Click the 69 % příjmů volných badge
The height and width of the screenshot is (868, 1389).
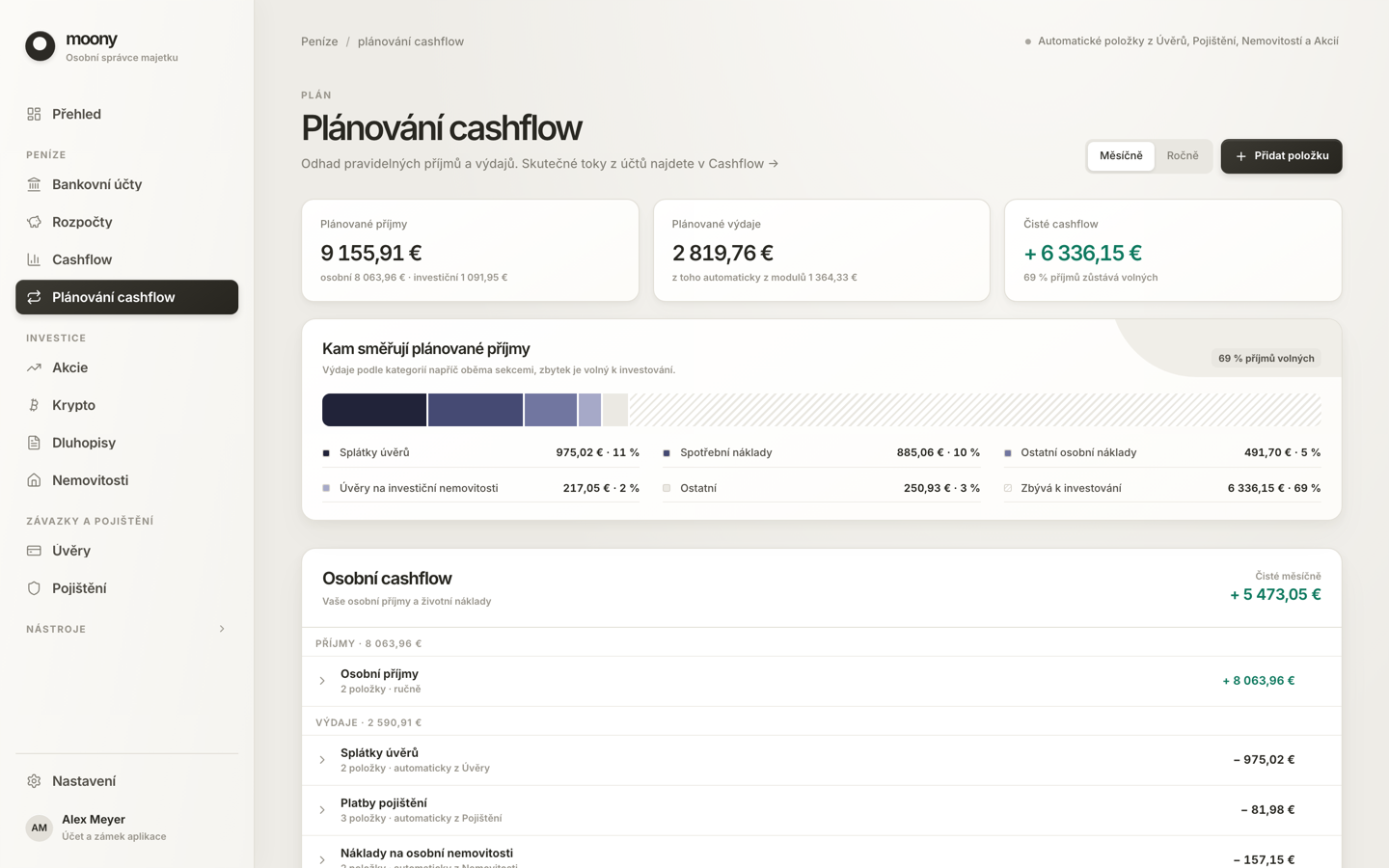point(1266,358)
